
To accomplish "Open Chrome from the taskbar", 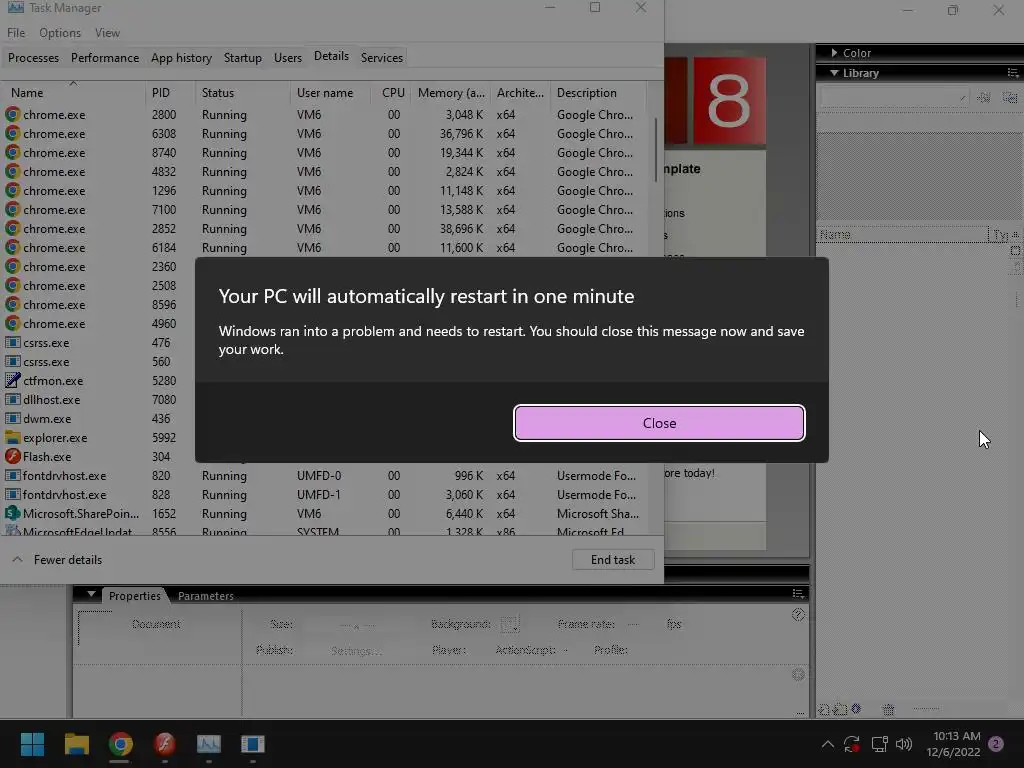I will [x=120, y=744].
